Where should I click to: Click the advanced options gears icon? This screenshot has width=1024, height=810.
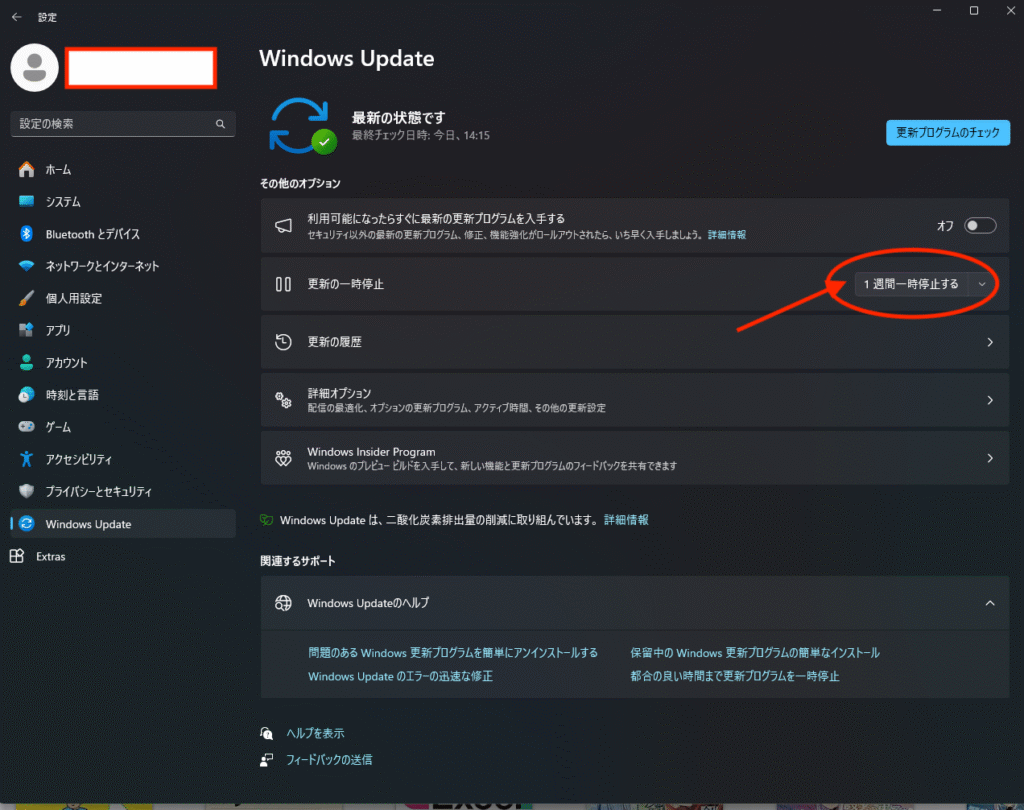click(283, 400)
